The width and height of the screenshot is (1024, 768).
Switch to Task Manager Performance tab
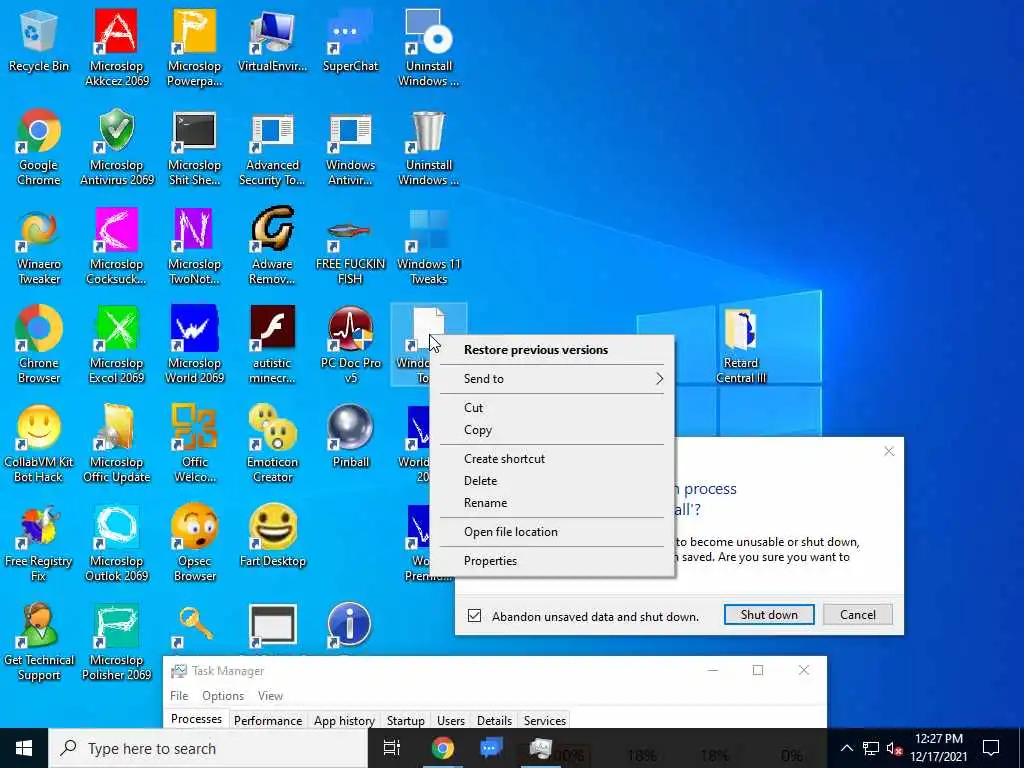(268, 720)
